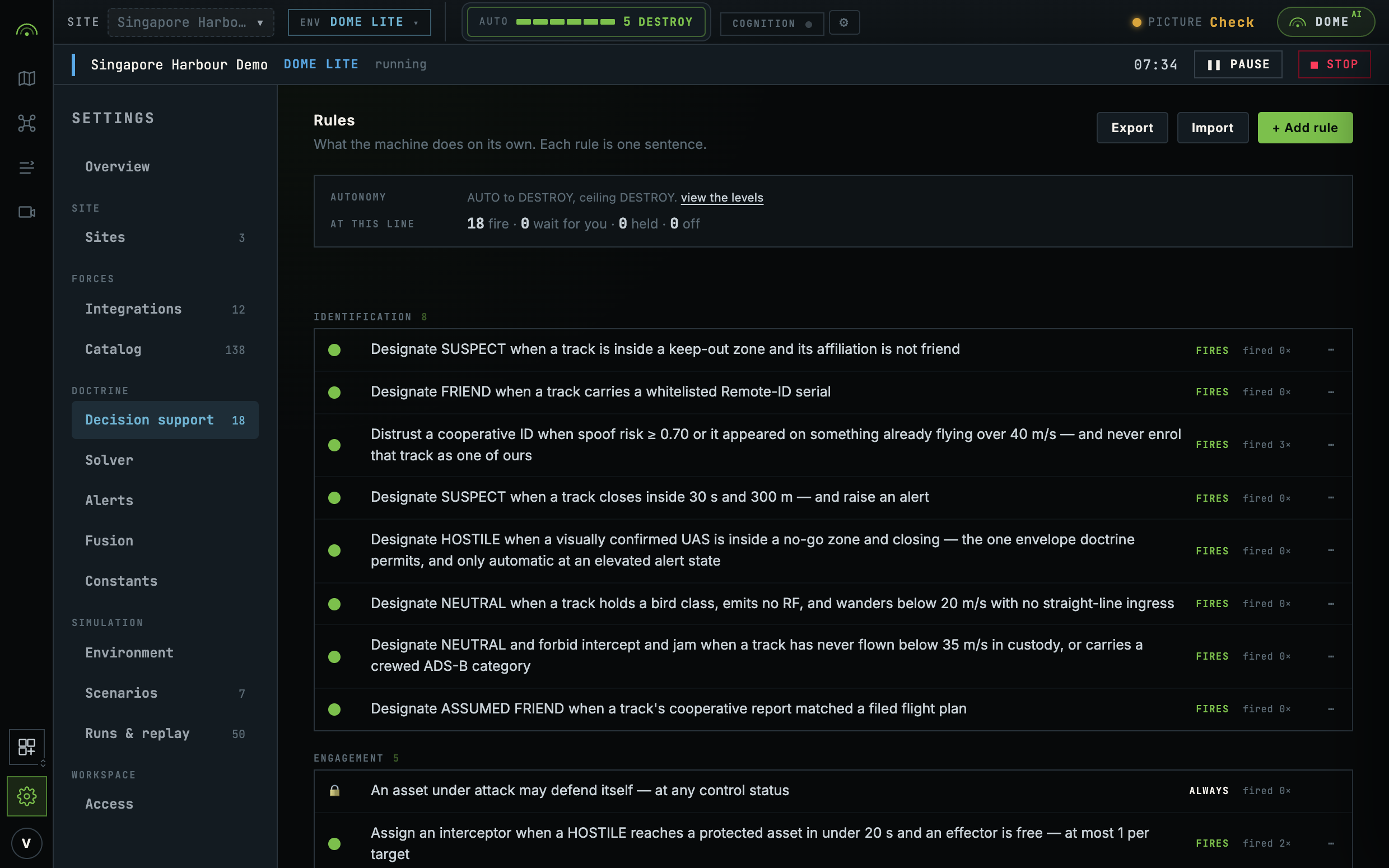The height and width of the screenshot is (868, 1389).
Task: Open the network graph sidebar icon
Action: (x=26, y=123)
